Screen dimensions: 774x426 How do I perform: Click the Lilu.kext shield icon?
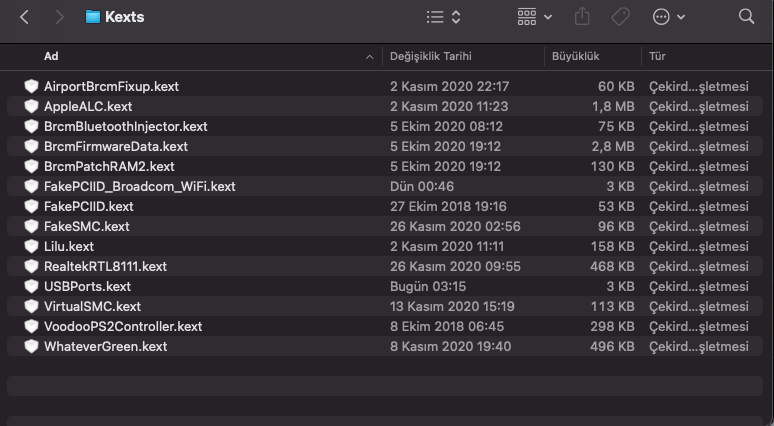tap(31, 246)
